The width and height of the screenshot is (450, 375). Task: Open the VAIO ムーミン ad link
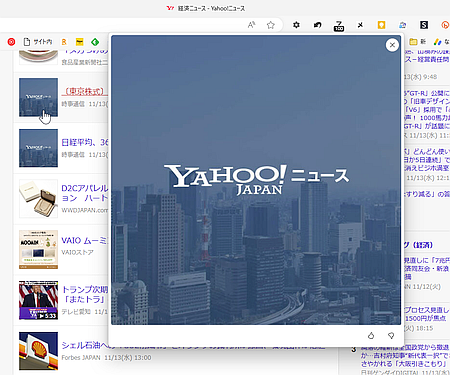point(85,240)
